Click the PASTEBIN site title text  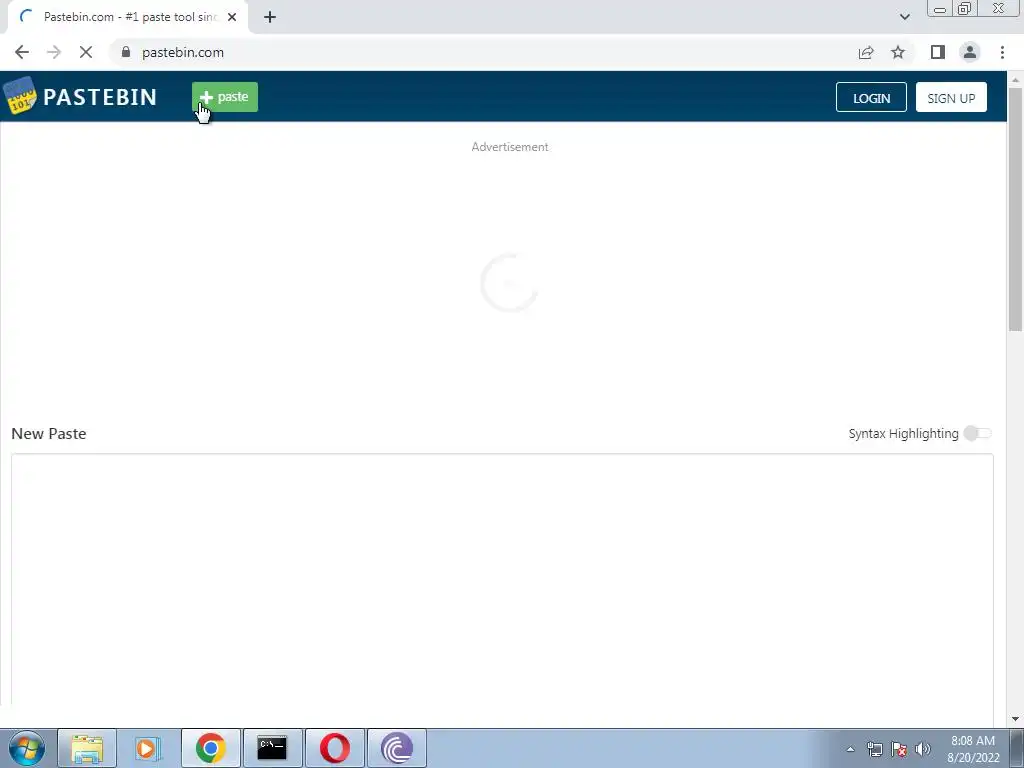click(100, 97)
